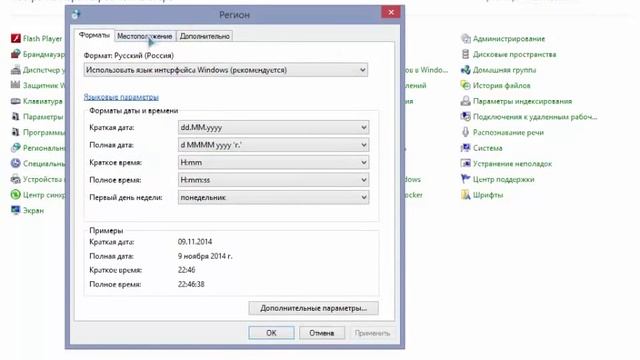Click the Администрирование icon

(x=465, y=39)
